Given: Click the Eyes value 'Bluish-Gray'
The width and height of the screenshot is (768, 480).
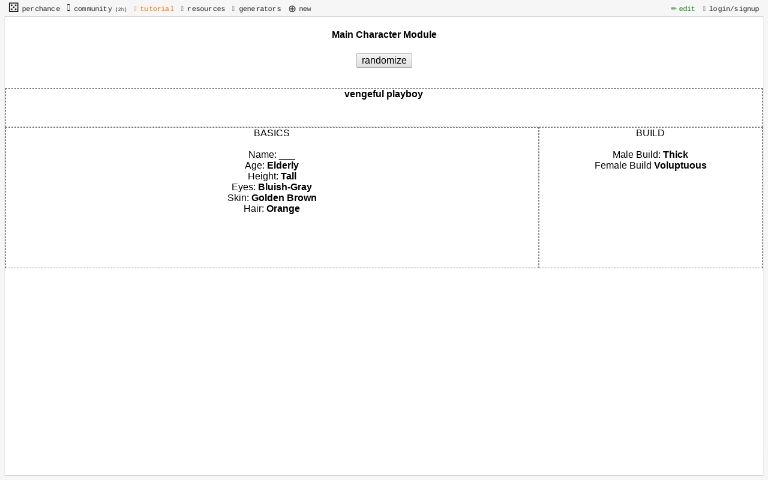Looking at the screenshot, I should click(284, 187).
